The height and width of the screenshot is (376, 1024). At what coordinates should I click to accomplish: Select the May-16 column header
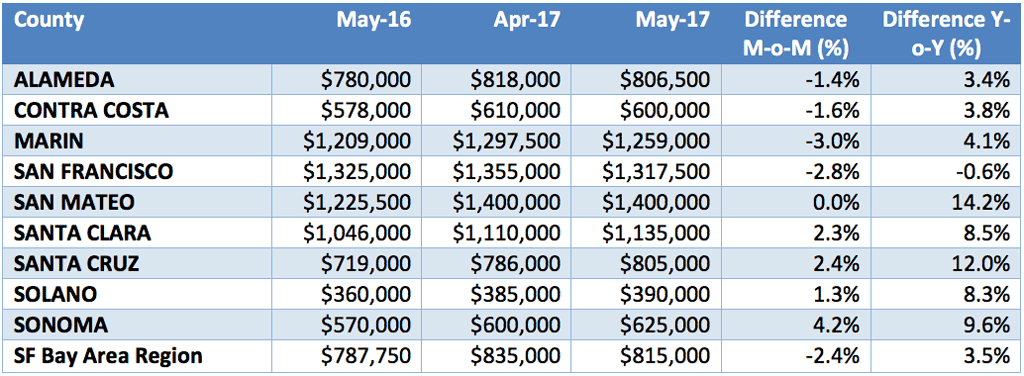tap(374, 20)
